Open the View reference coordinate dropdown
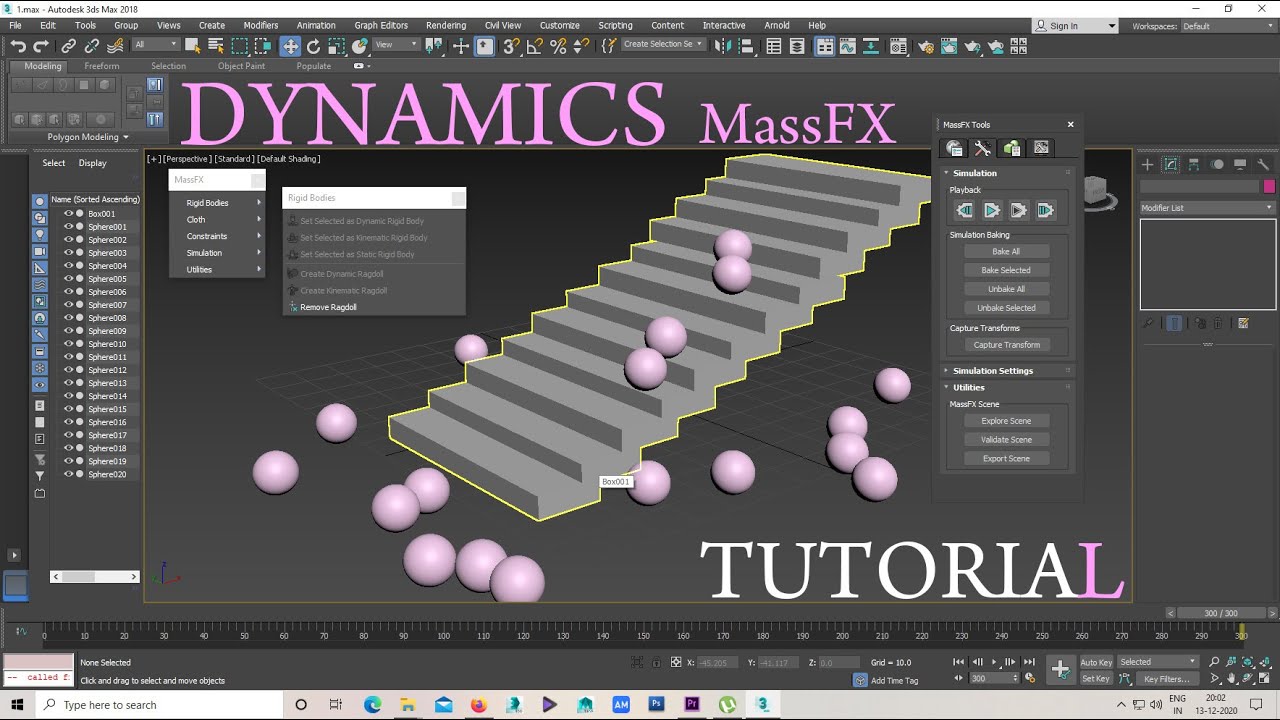Viewport: 1280px width, 720px height. point(396,45)
